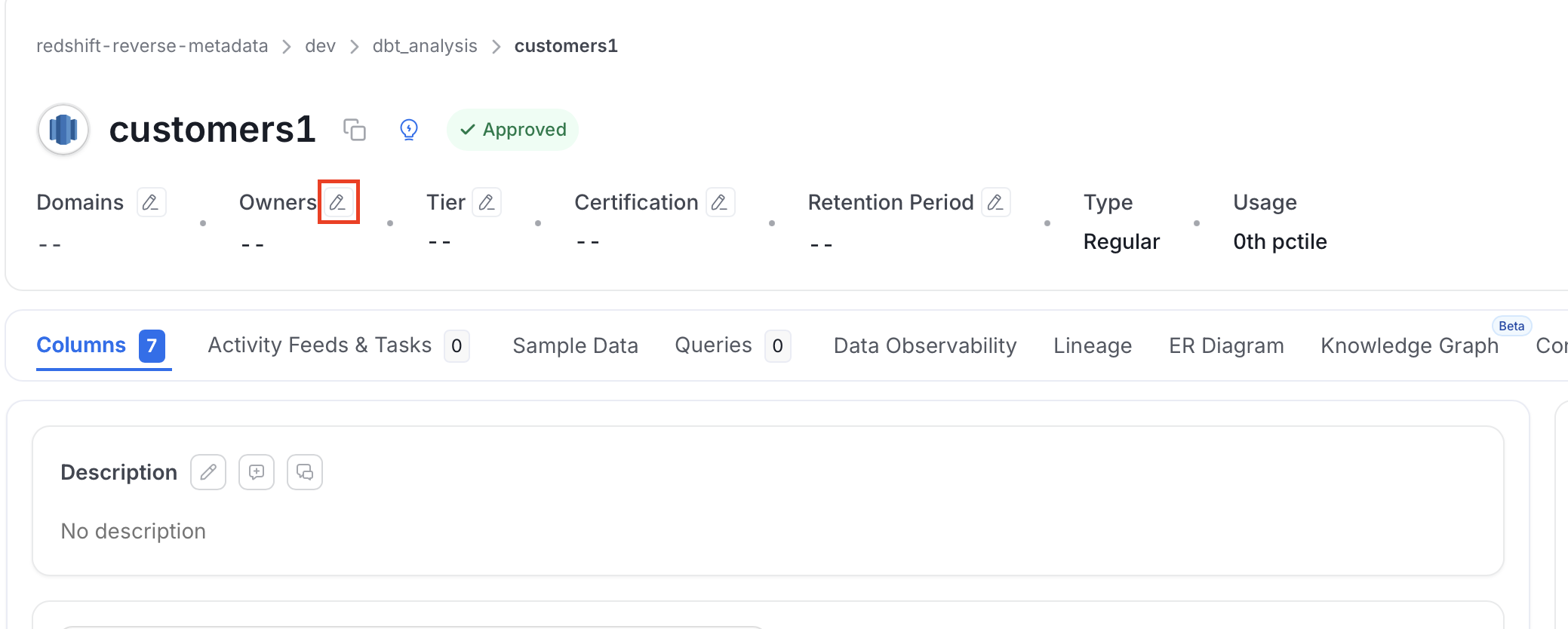
Task: Open the Sample Data tab
Action: [x=576, y=345]
